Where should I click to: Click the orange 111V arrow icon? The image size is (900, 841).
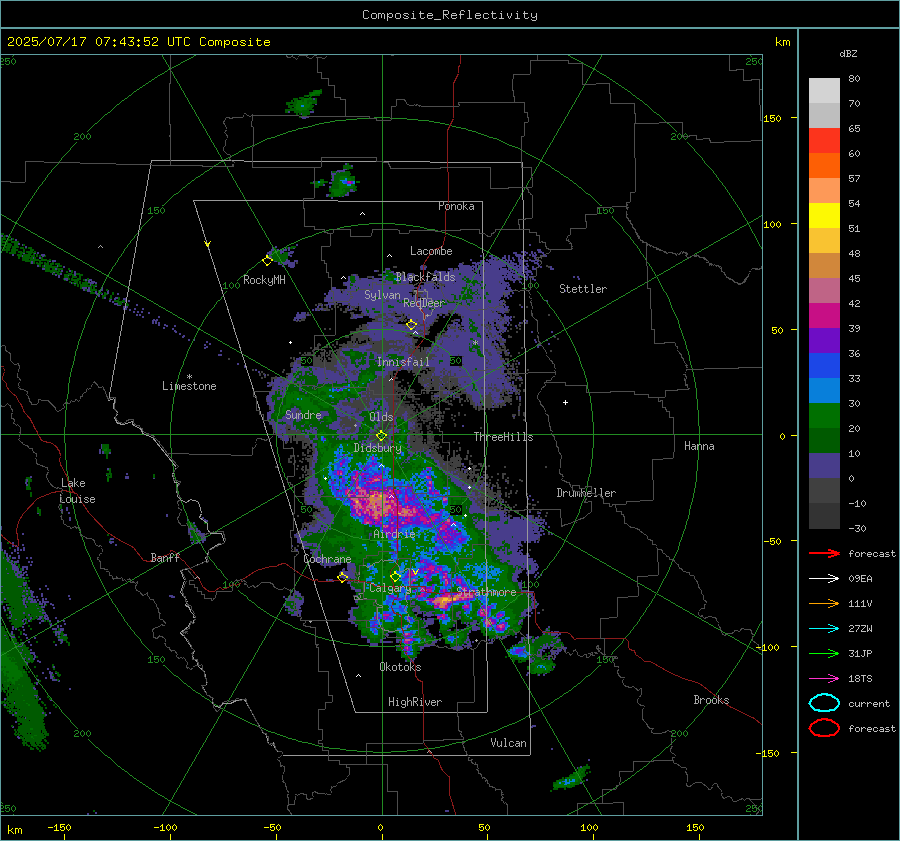(x=824, y=603)
